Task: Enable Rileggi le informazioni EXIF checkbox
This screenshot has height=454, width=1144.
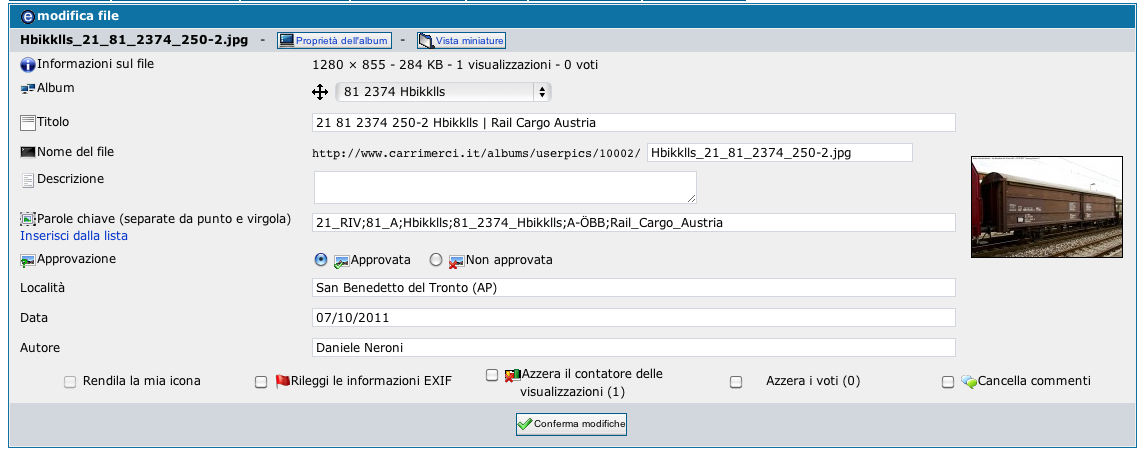Action: [x=261, y=382]
